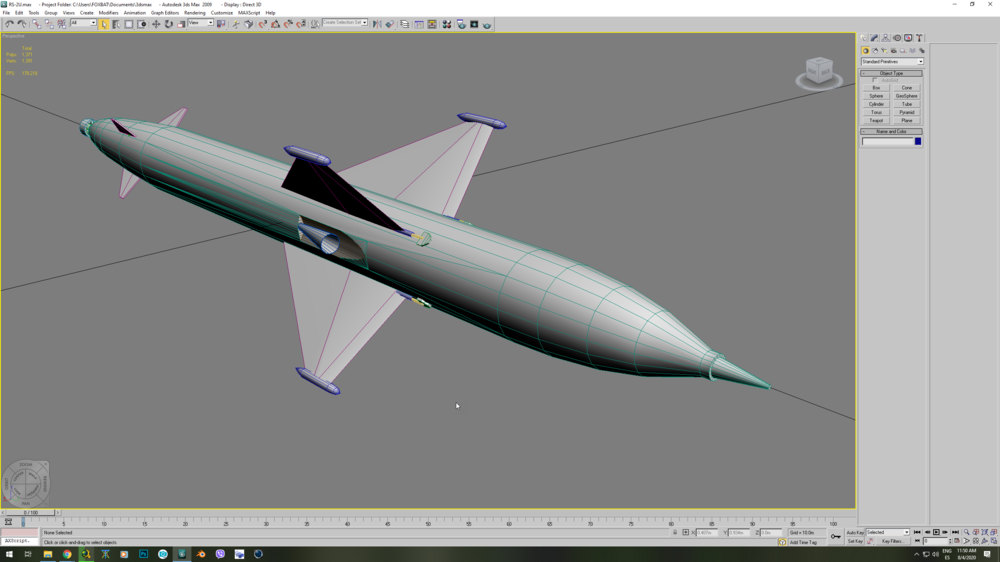The height and width of the screenshot is (562, 1000).
Task: Click the Teapot primitive button
Action: (x=876, y=121)
